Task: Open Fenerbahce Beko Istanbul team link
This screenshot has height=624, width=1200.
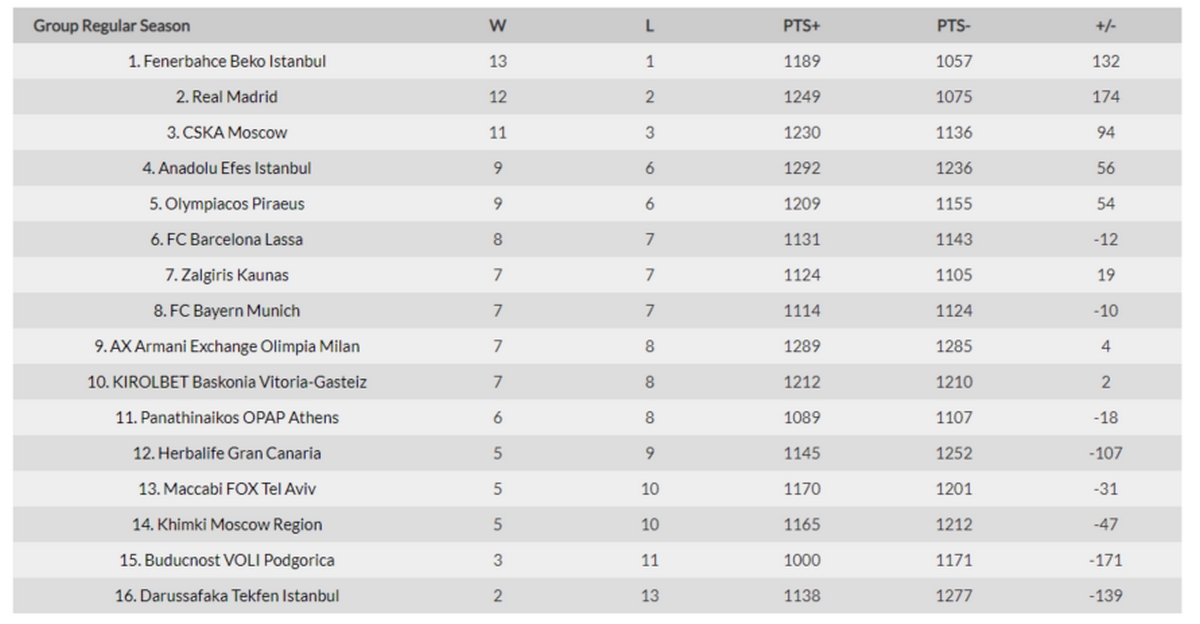Action: tap(227, 61)
